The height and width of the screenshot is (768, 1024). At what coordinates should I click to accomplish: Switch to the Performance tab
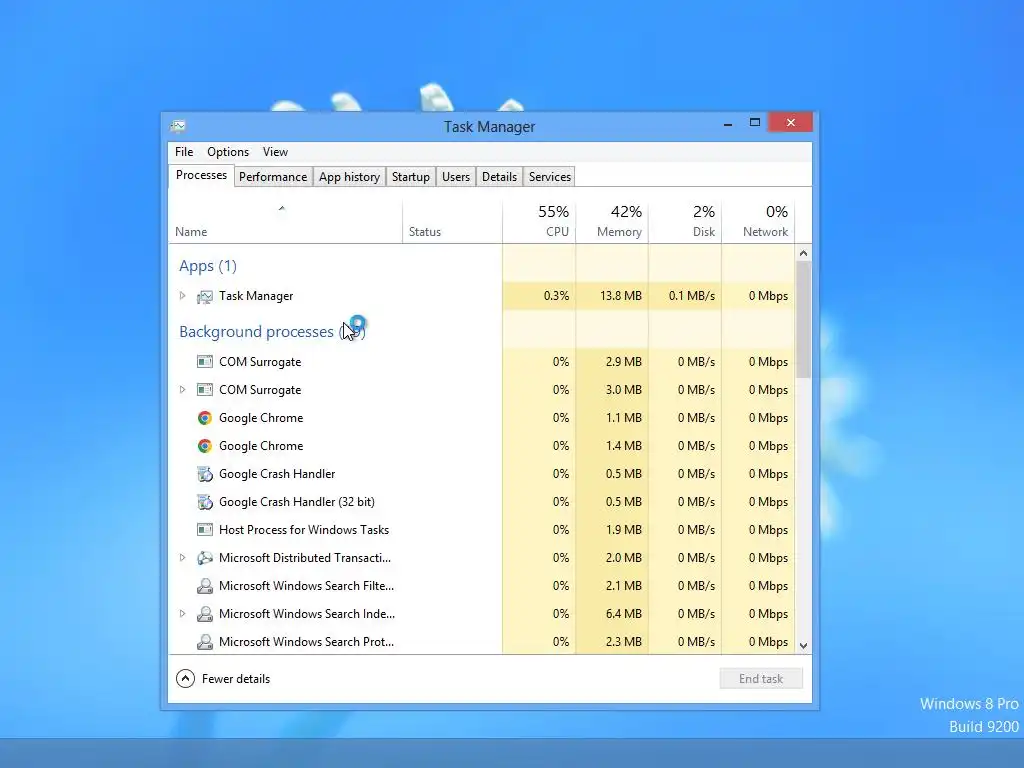pyautogui.click(x=273, y=177)
